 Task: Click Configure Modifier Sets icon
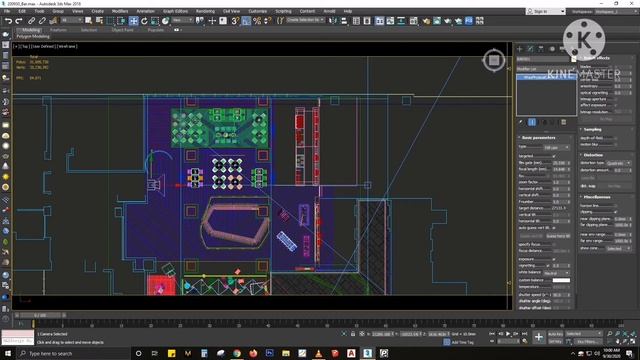tap(564, 122)
